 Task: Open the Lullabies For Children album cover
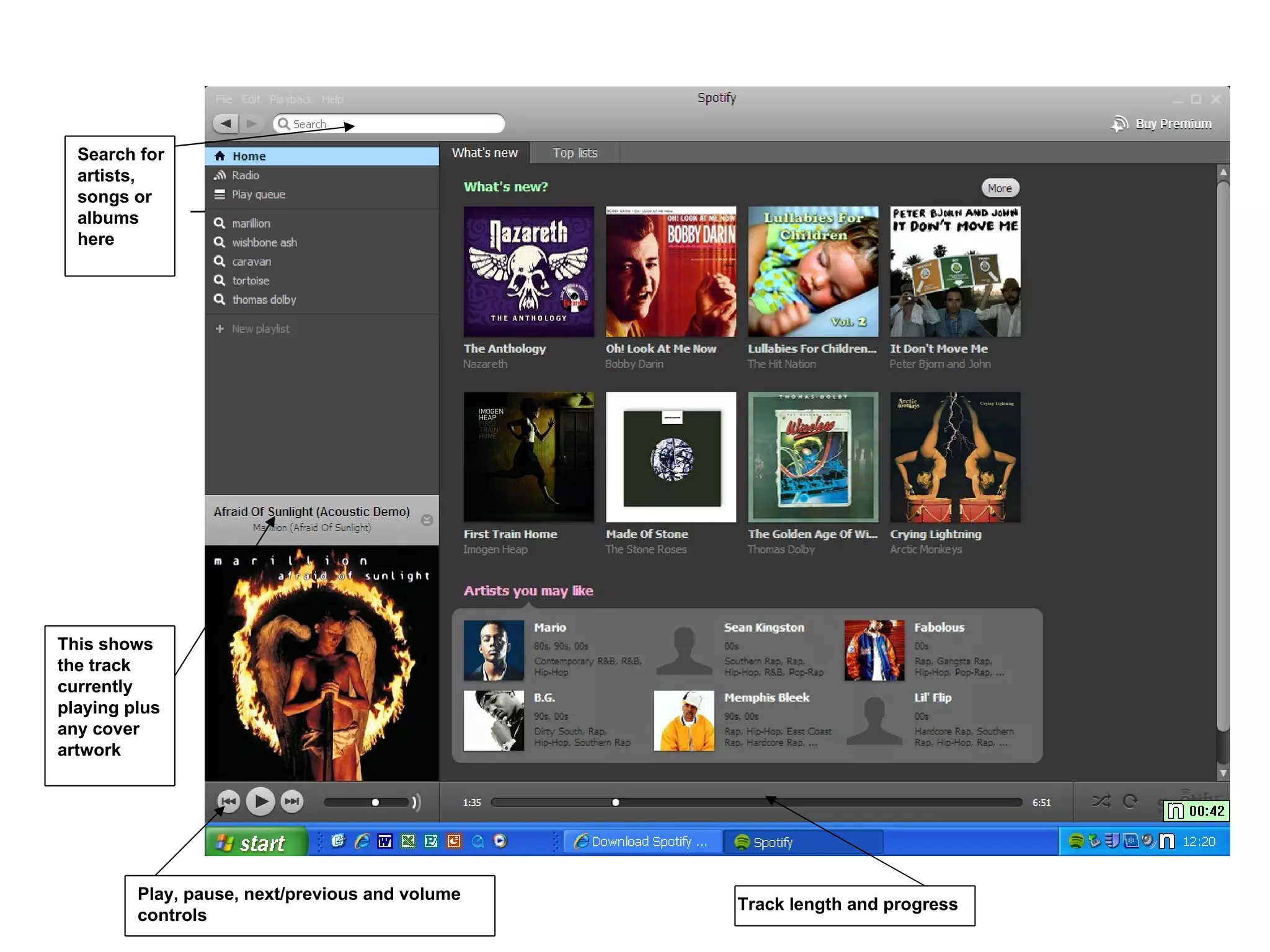(813, 271)
